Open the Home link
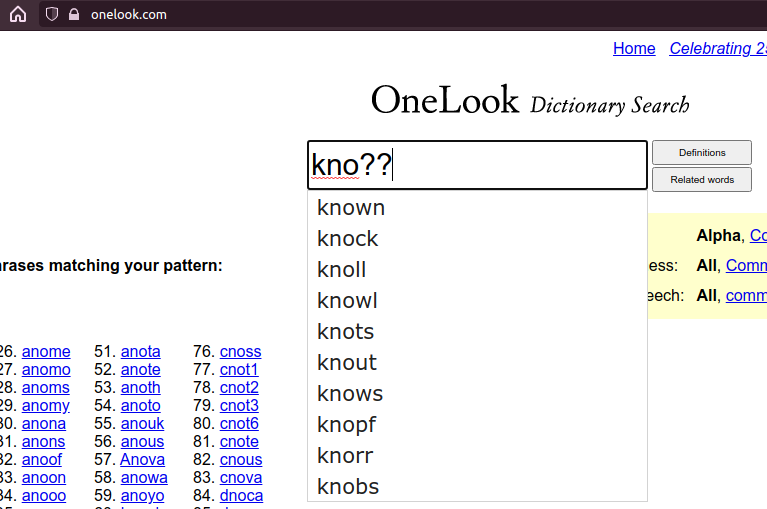The width and height of the screenshot is (767, 509). (x=634, y=48)
